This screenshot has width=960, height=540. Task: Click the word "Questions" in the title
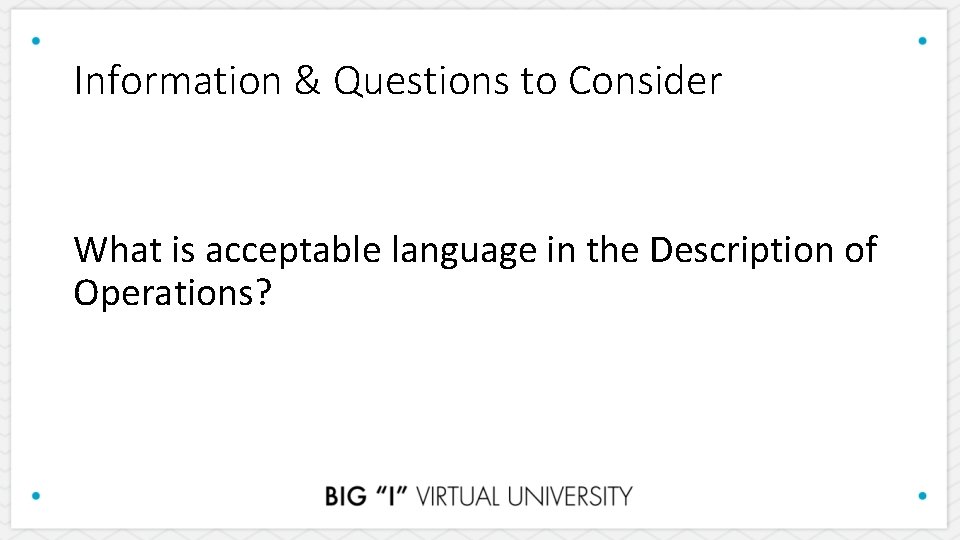421,81
